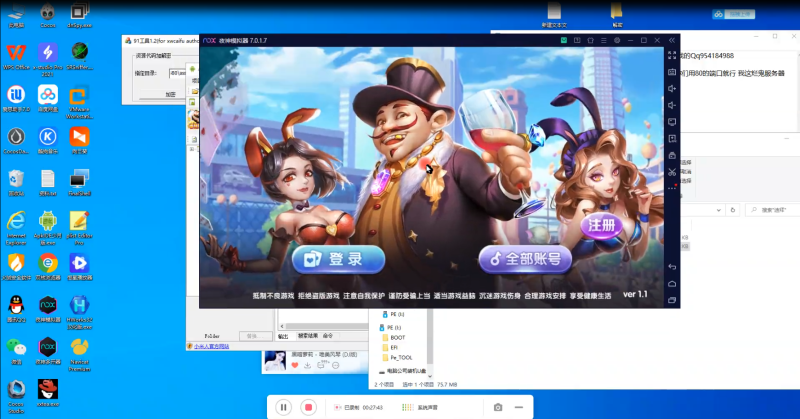Pause the screen recording
Viewport: 800px width, 419px height.
(284, 407)
